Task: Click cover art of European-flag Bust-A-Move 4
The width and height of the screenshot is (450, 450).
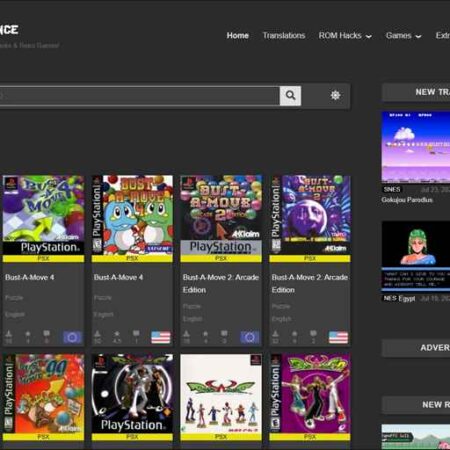Action: coord(43,215)
